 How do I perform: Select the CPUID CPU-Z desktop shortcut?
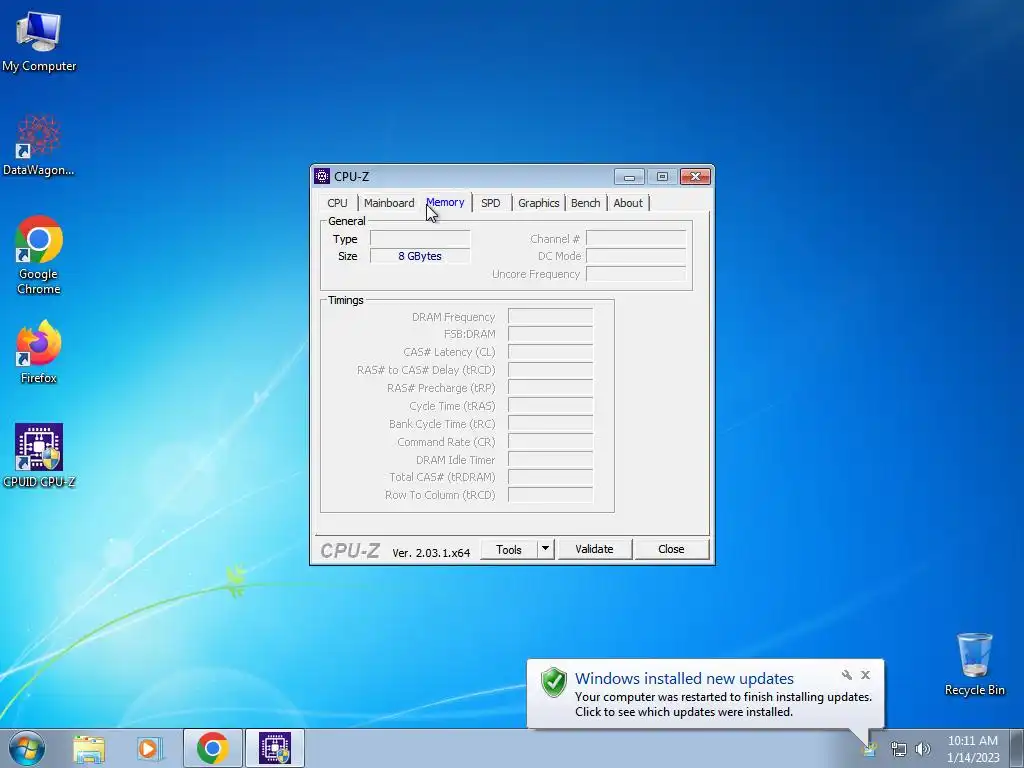pyautogui.click(x=39, y=455)
